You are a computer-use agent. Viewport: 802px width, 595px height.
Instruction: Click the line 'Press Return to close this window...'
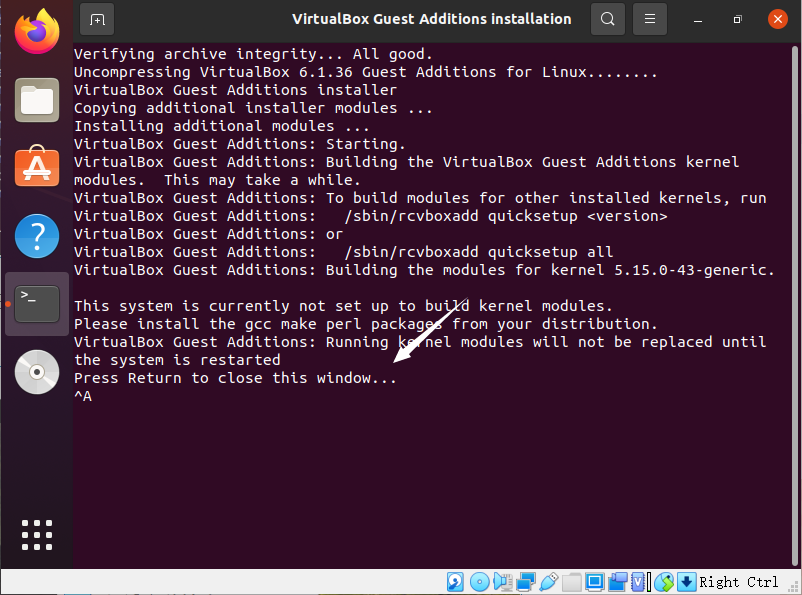pos(235,378)
